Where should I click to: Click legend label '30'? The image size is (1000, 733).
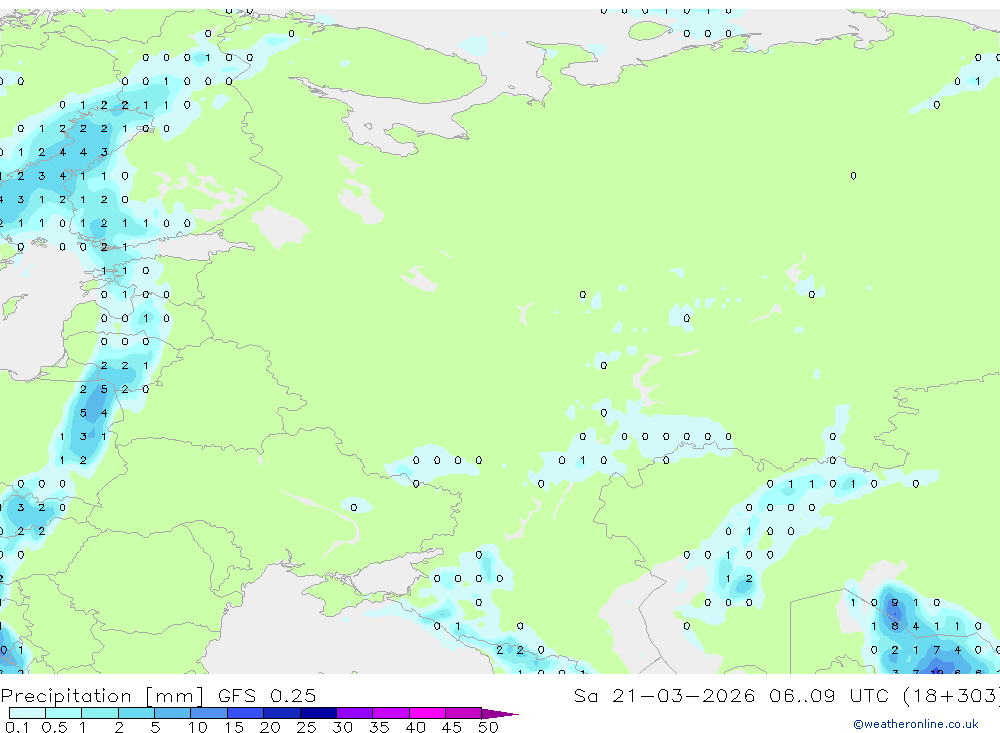coord(342,727)
